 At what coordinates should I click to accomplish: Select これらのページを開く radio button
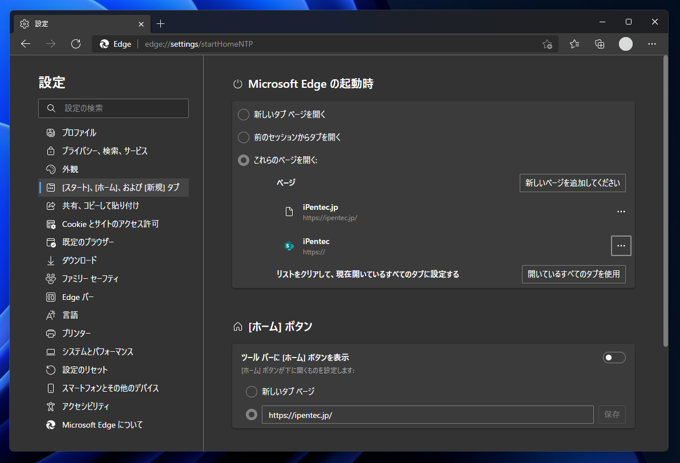244,160
